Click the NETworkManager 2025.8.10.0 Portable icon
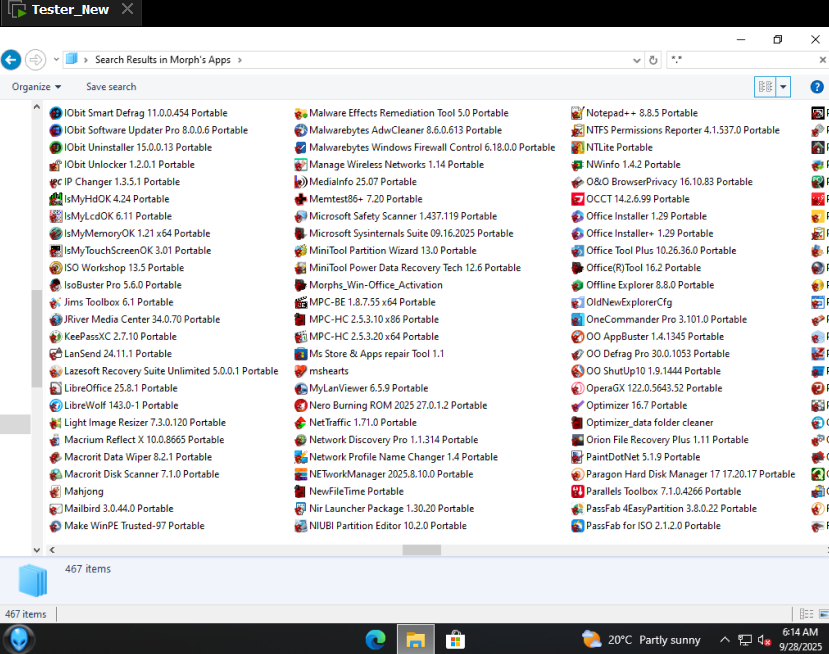The image size is (829, 654). [x=301, y=474]
